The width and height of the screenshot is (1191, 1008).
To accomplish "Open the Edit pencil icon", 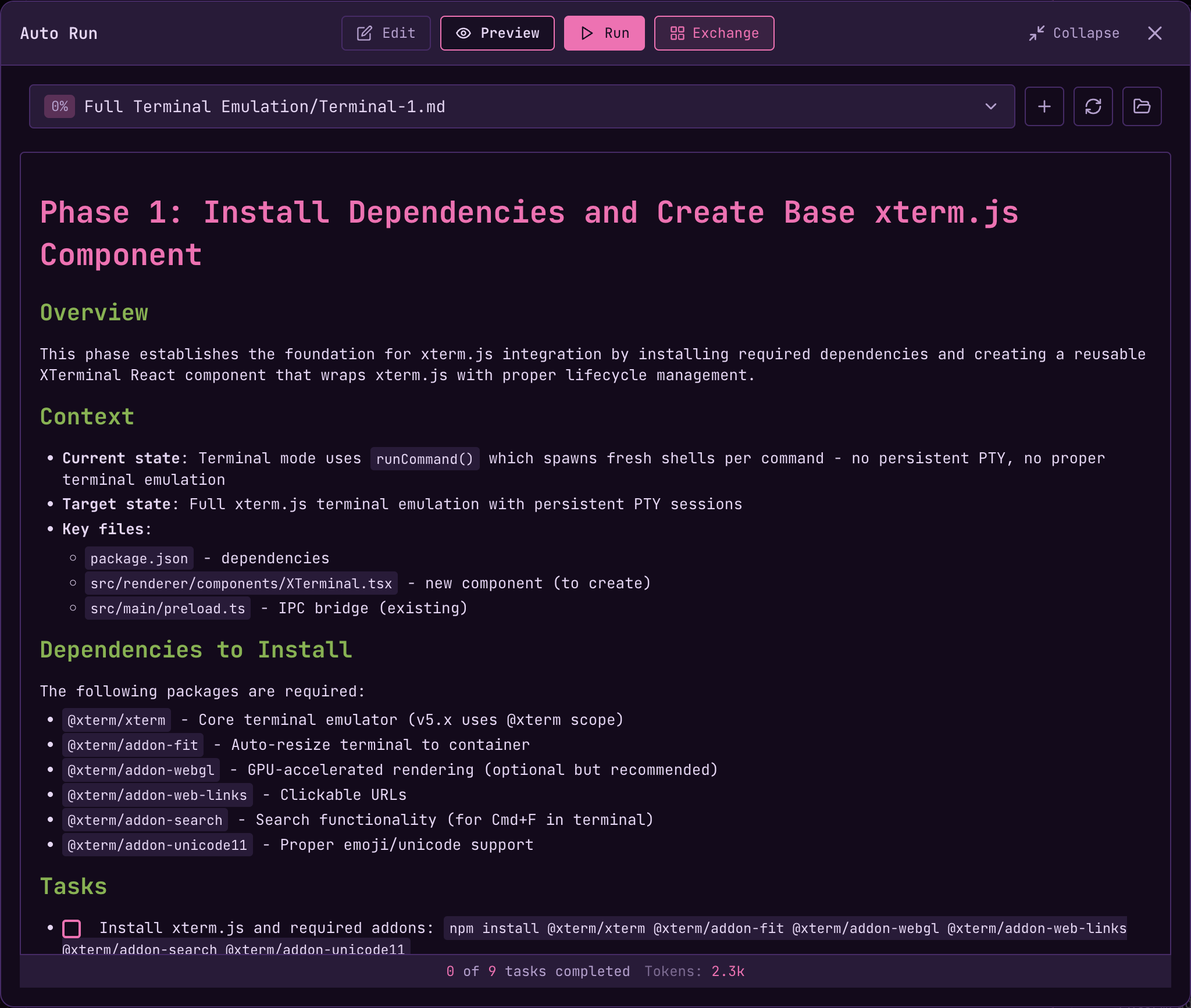I will [x=365, y=33].
